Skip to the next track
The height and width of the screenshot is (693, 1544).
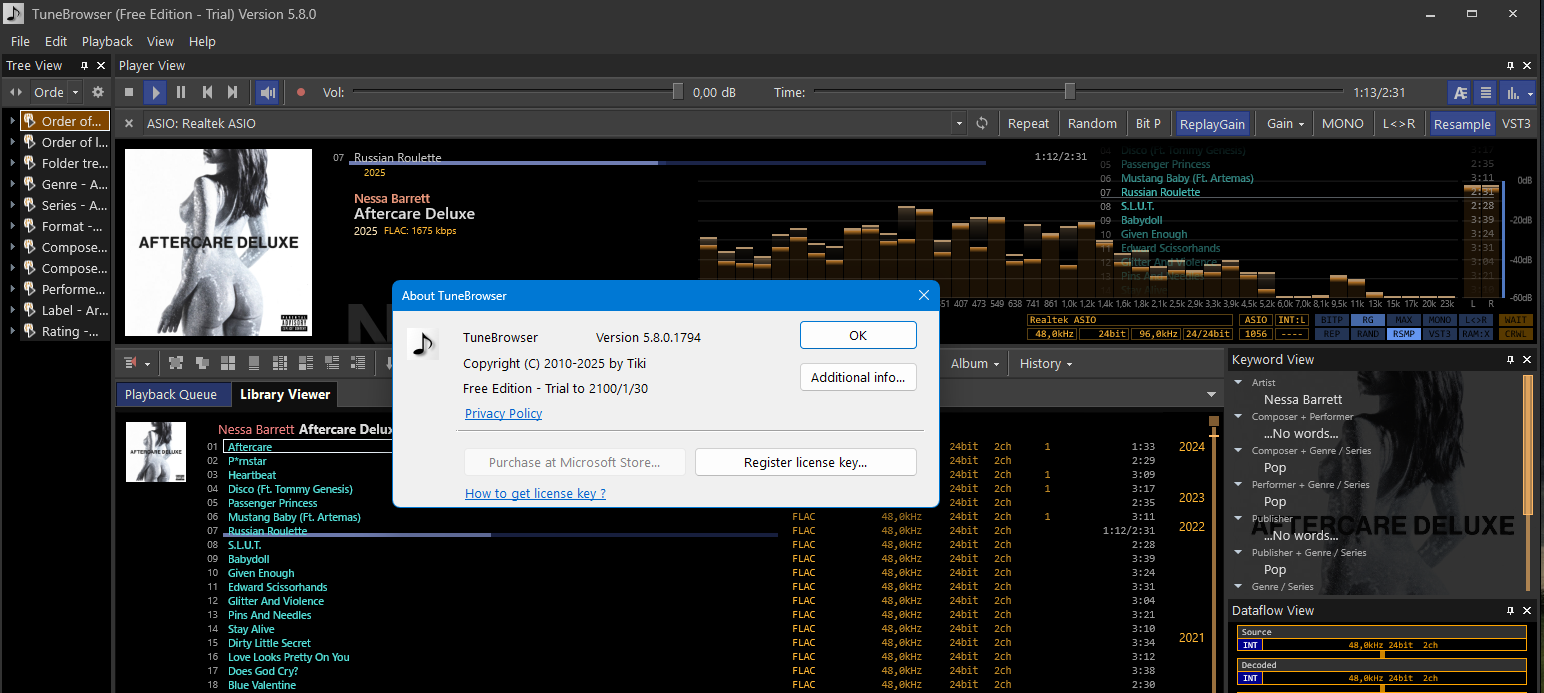pos(233,92)
